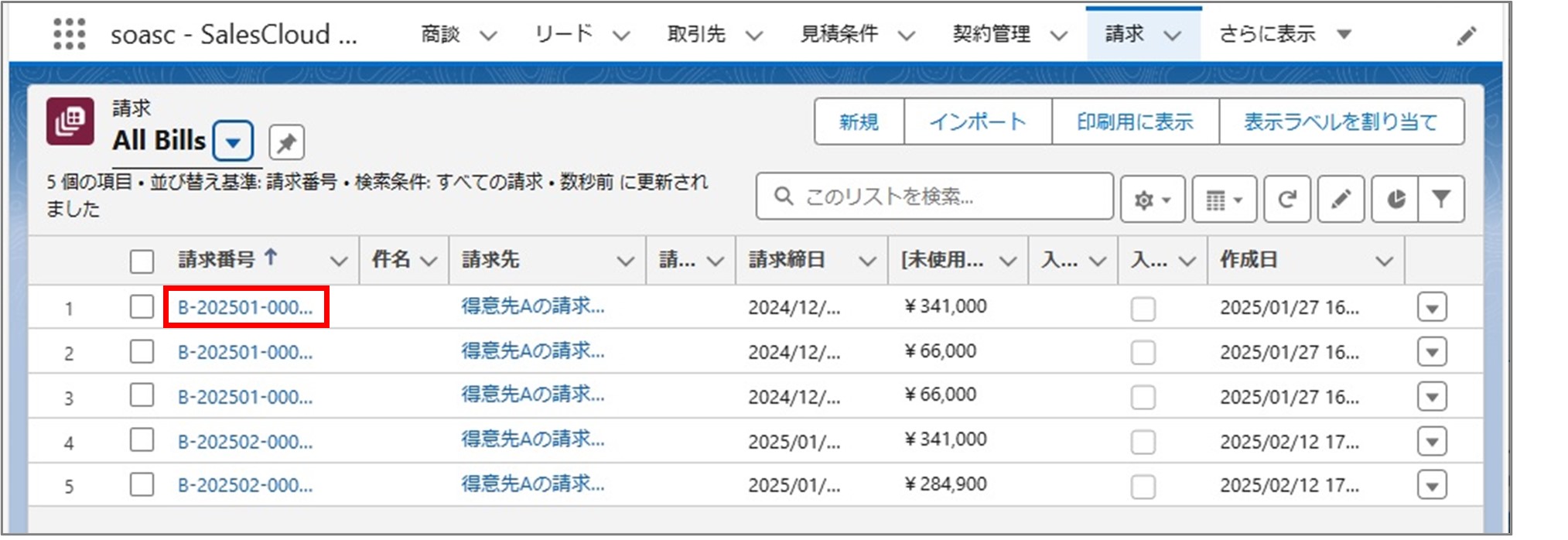Click the このリストを検索 search field
The height and width of the screenshot is (540, 1568).
[x=934, y=197]
